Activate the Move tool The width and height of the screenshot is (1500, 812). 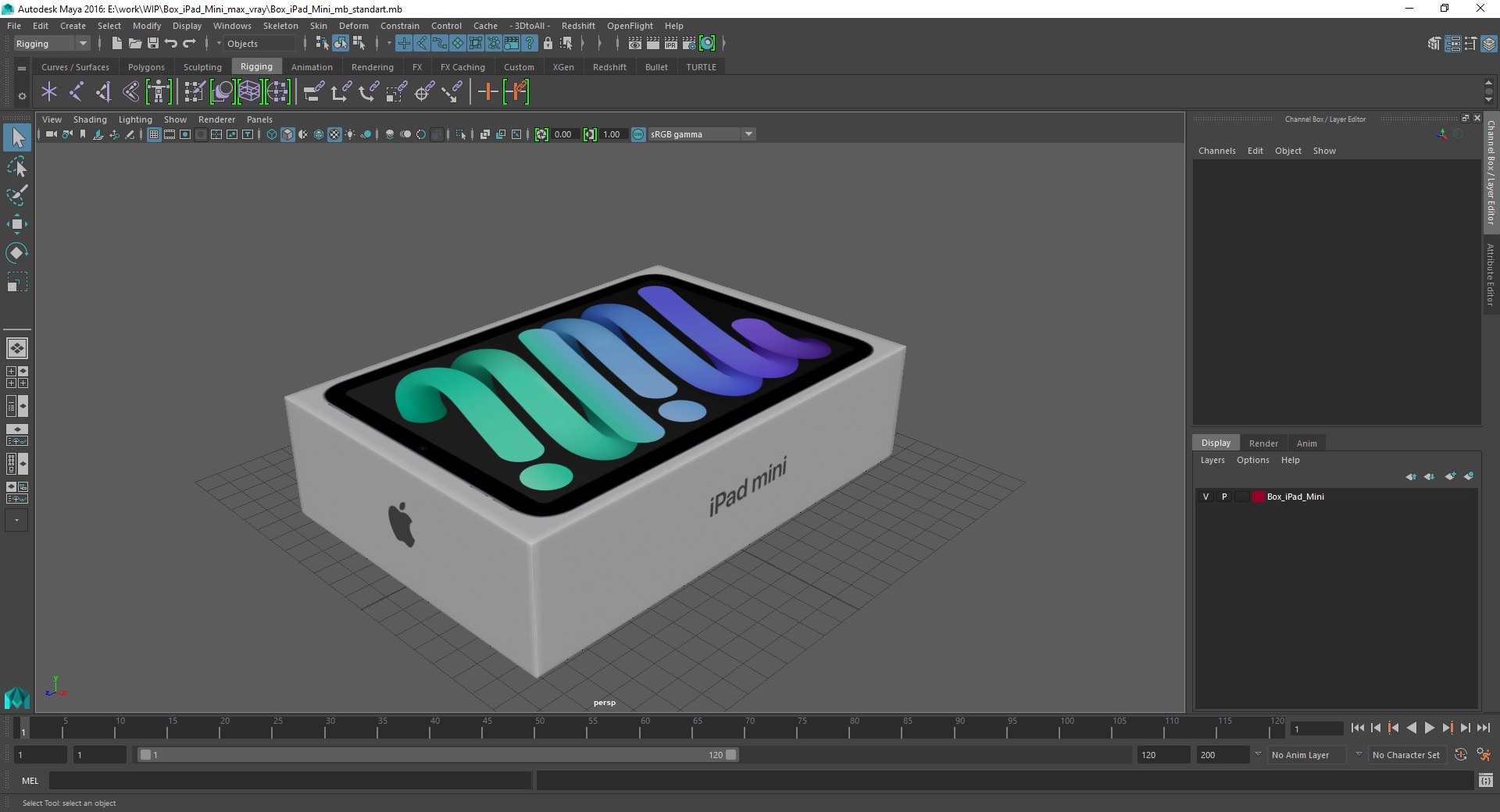point(17,224)
